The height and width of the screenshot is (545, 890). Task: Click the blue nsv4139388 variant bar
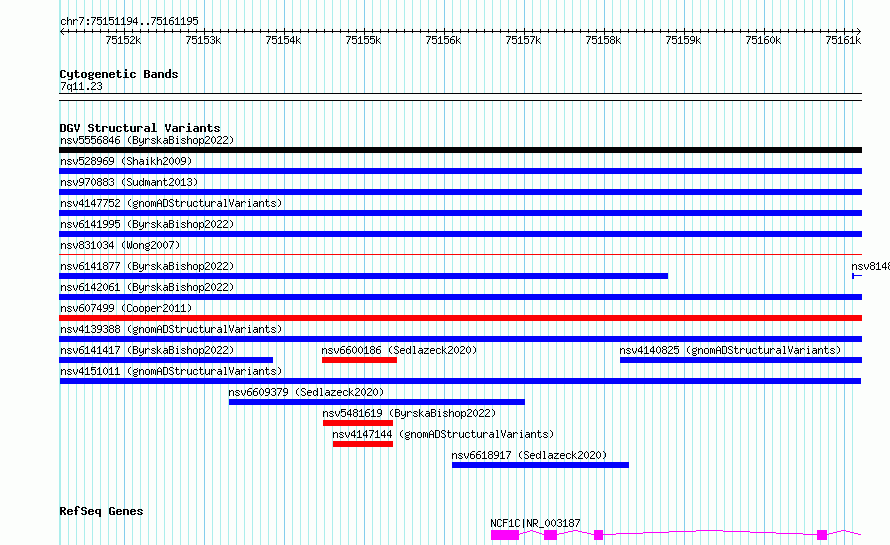coord(460,339)
